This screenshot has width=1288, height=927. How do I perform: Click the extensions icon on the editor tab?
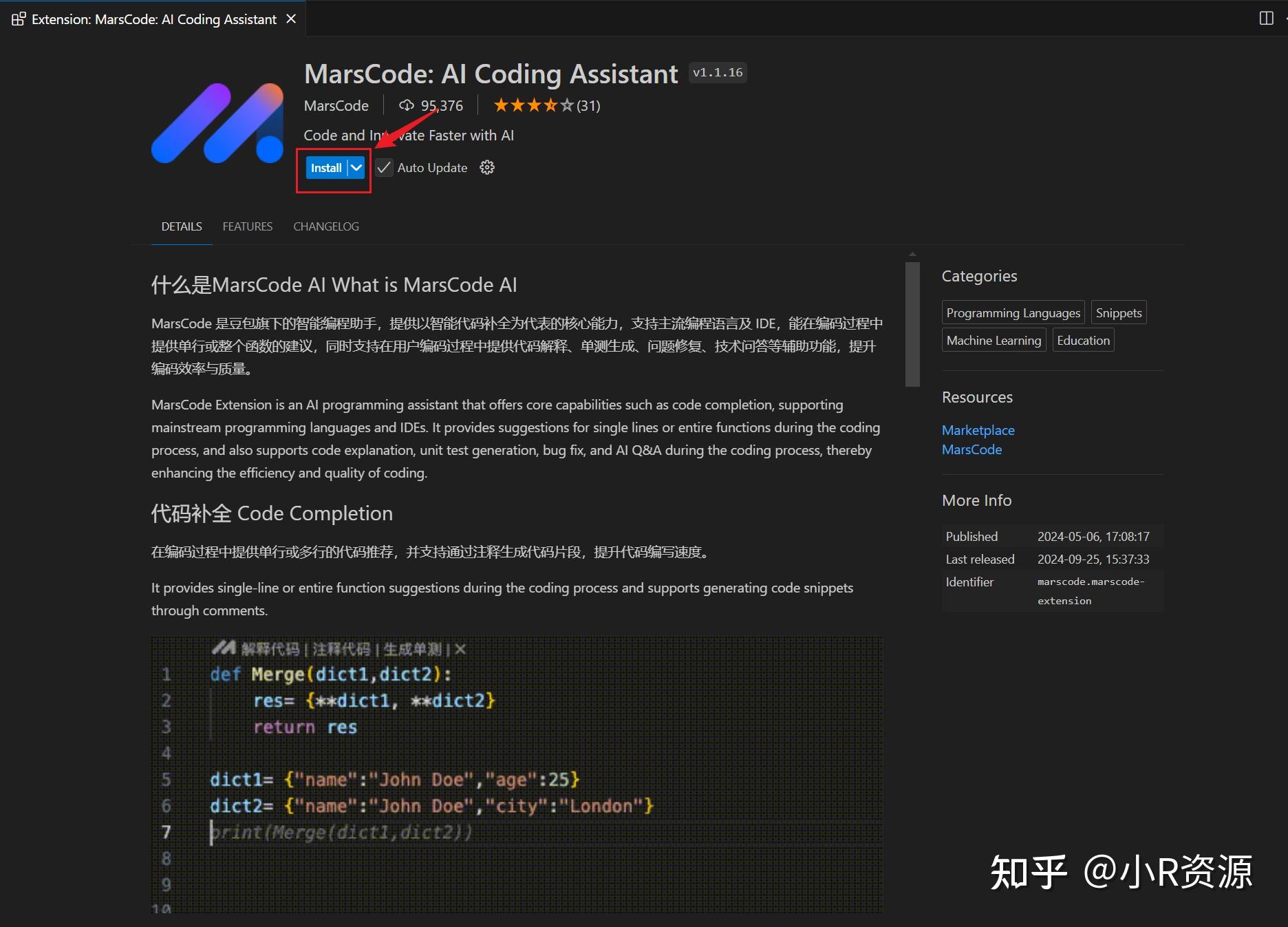(18, 19)
